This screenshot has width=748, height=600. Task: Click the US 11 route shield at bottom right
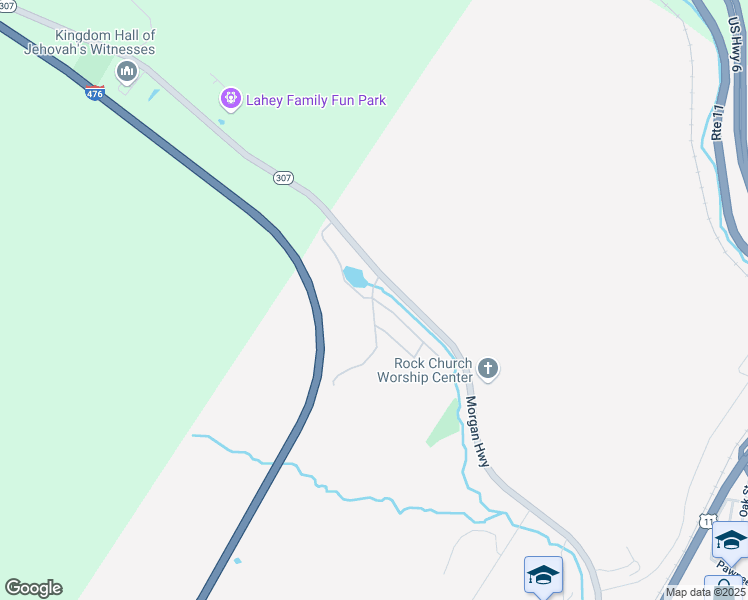click(x=708, y=520)
